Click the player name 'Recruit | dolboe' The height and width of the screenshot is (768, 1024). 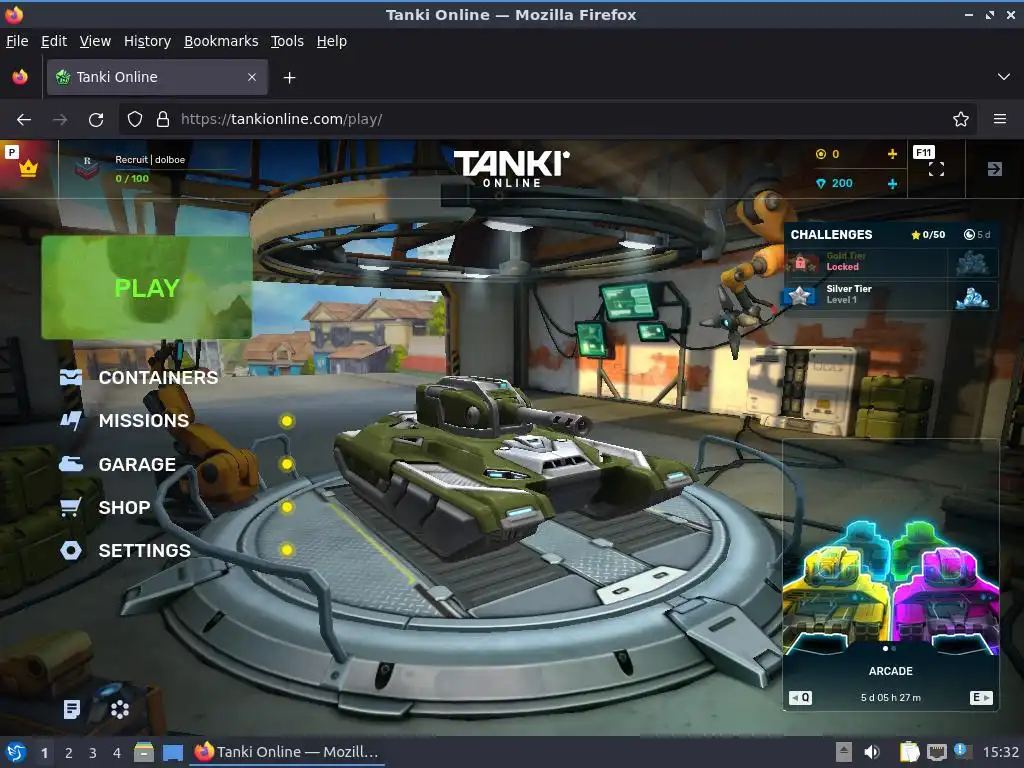tap(150, 159)
